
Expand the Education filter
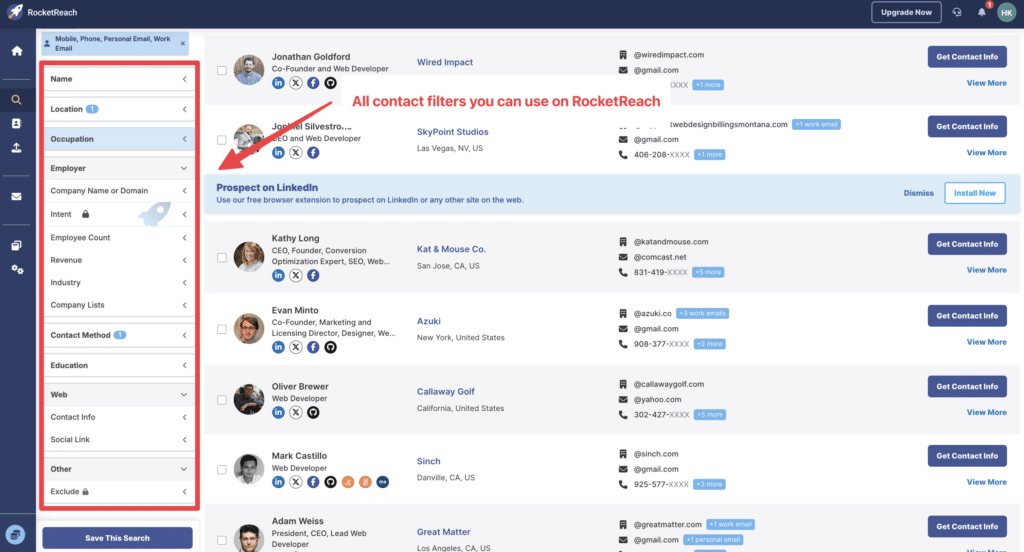click(x=119, y=365)
